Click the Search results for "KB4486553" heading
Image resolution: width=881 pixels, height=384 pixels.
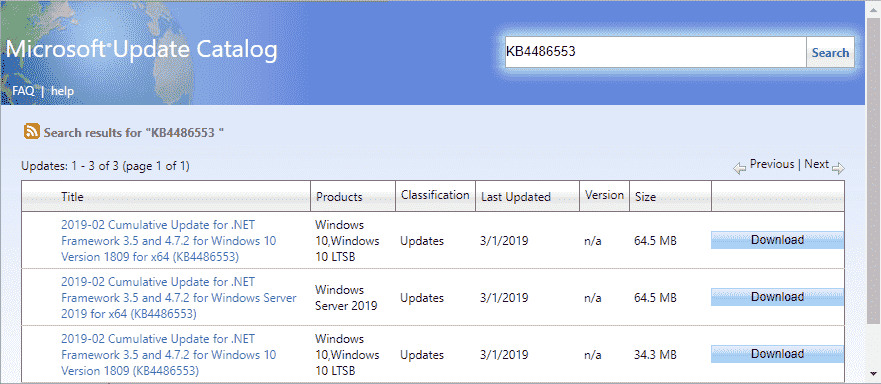click(x=134, y=133)
